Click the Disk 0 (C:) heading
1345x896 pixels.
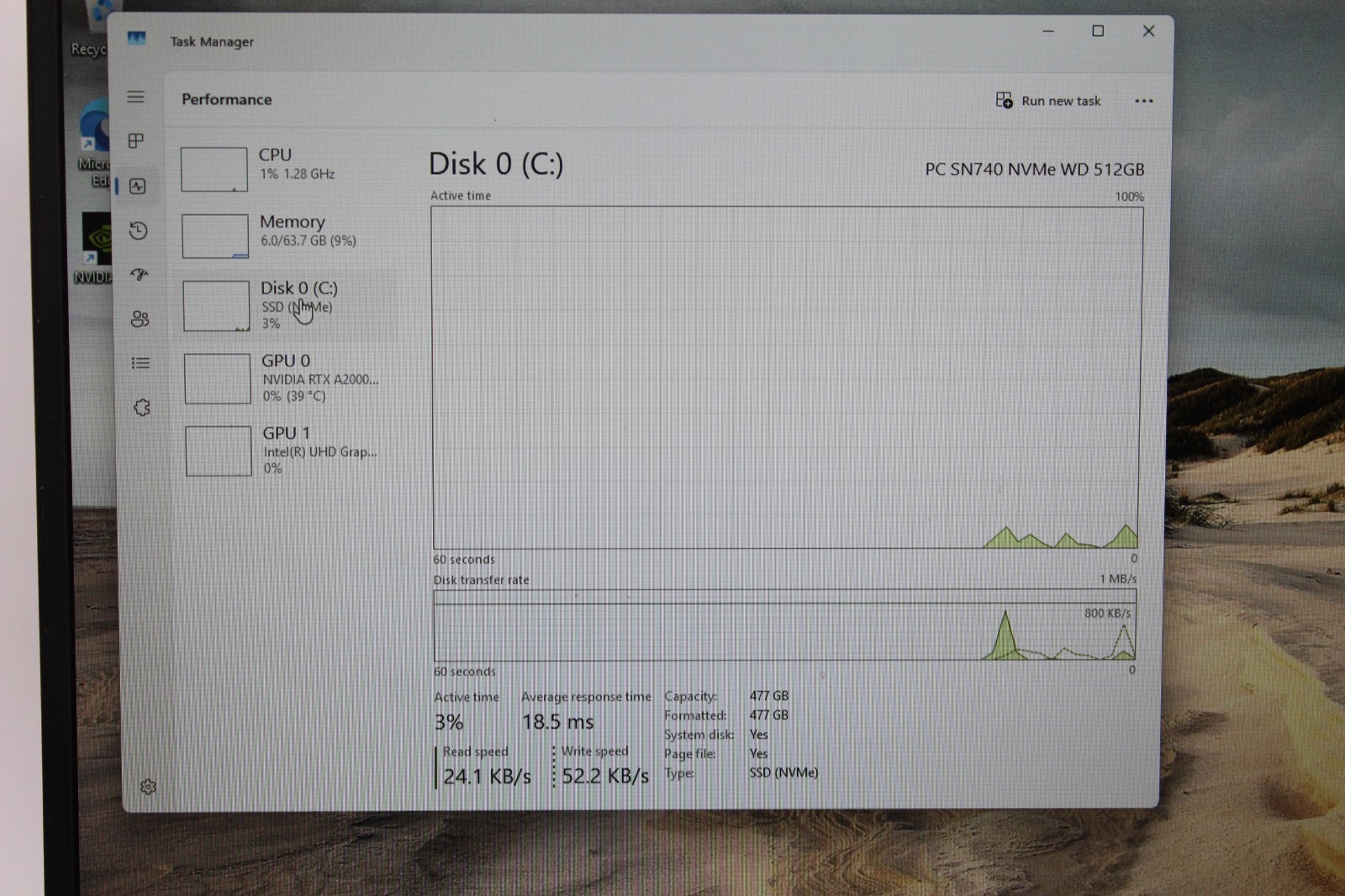click(496, 164)
